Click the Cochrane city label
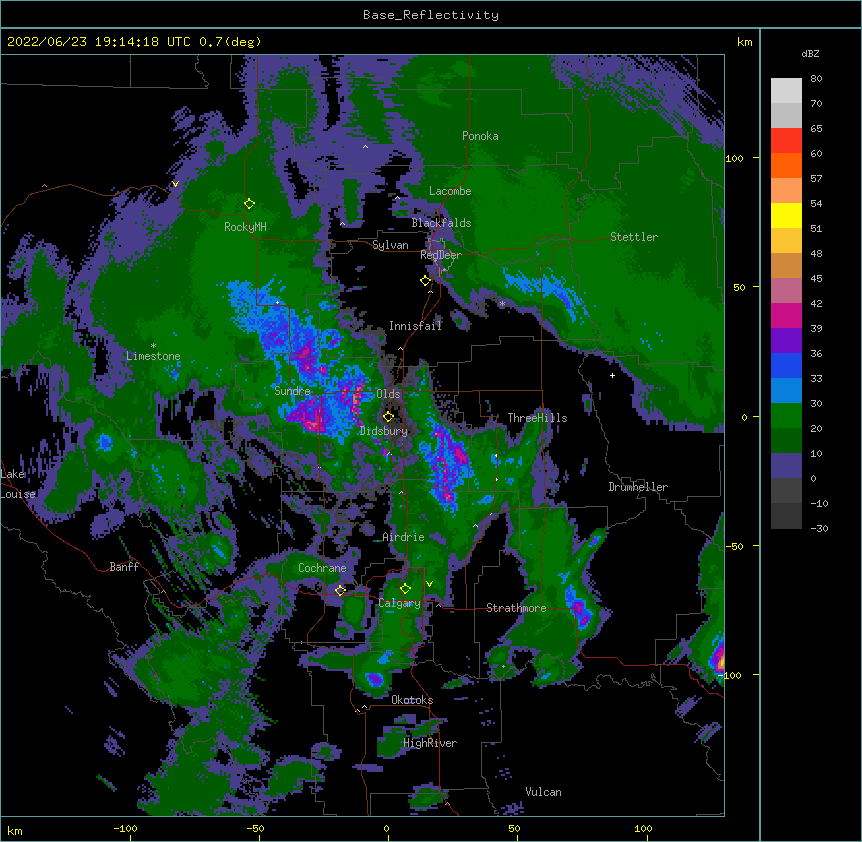Screen dimensions: 862x842 (322, 568)
